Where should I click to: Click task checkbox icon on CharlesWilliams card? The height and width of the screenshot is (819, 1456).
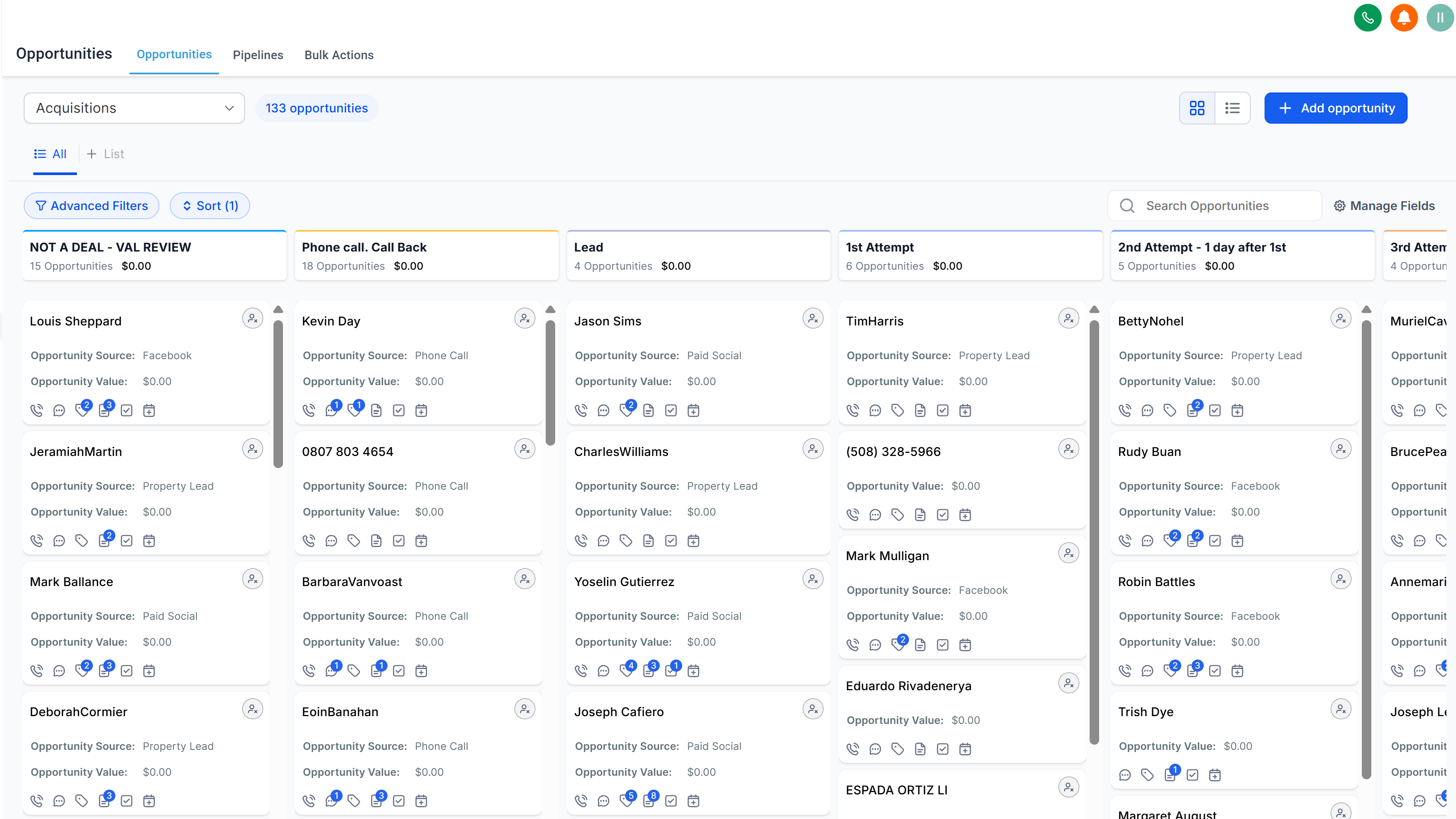[671, 541]
